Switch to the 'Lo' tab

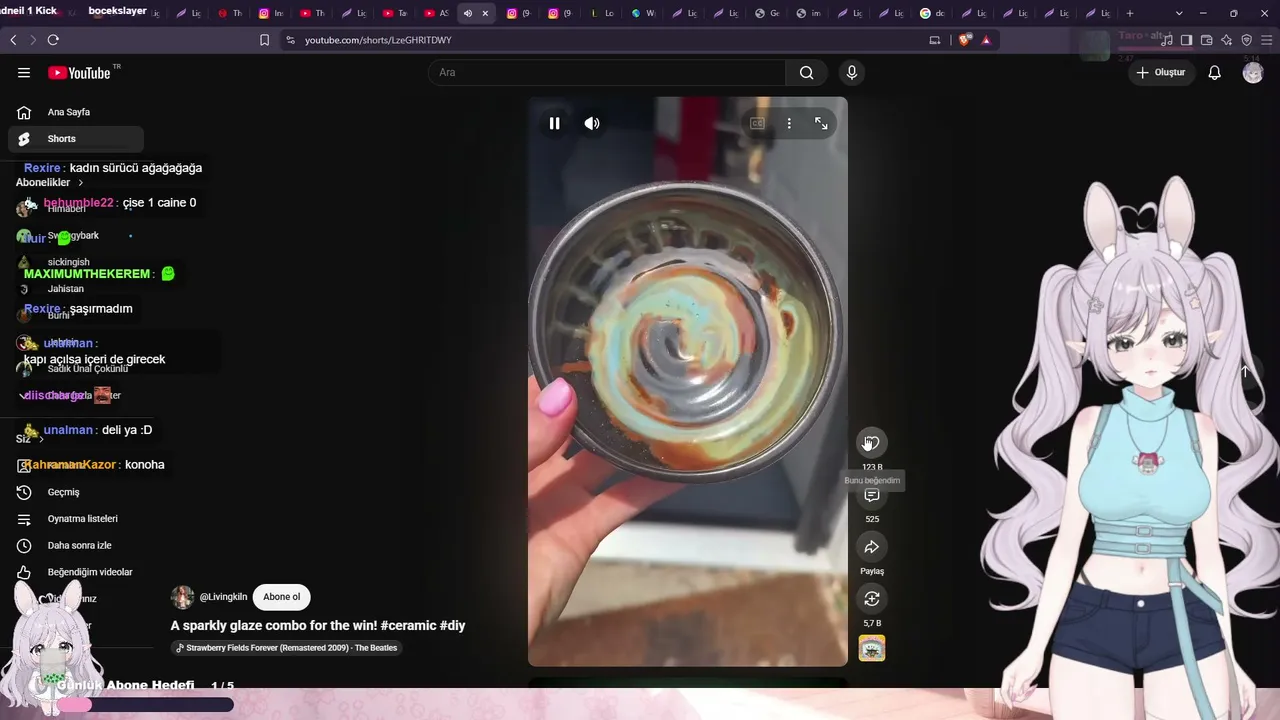603,13
